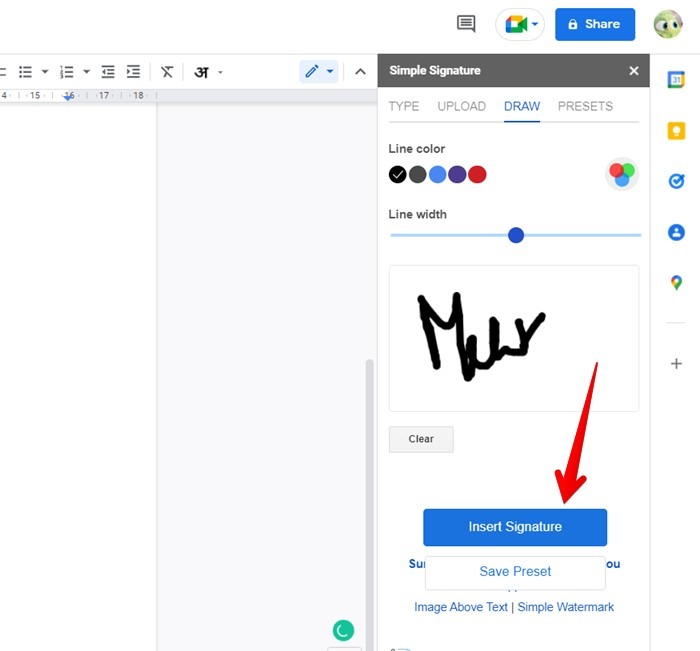Click the Hindi input tools icon
700x651 pixels.
pyautogui.click(x=201, y=72)
